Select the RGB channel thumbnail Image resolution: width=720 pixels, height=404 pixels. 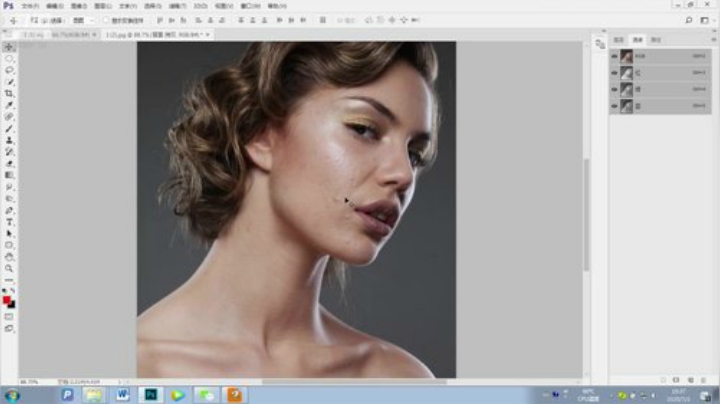626,56
